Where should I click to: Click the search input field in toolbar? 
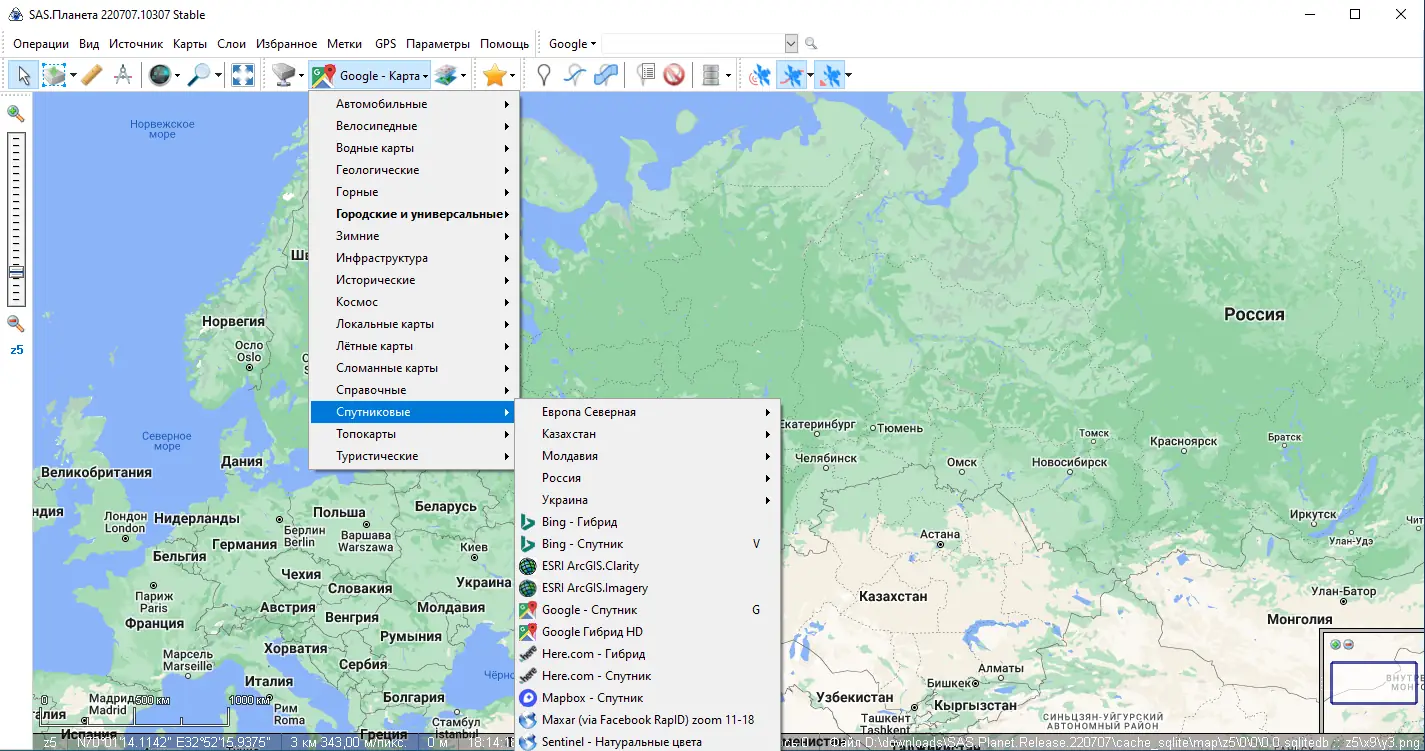[x=693, y=44]
